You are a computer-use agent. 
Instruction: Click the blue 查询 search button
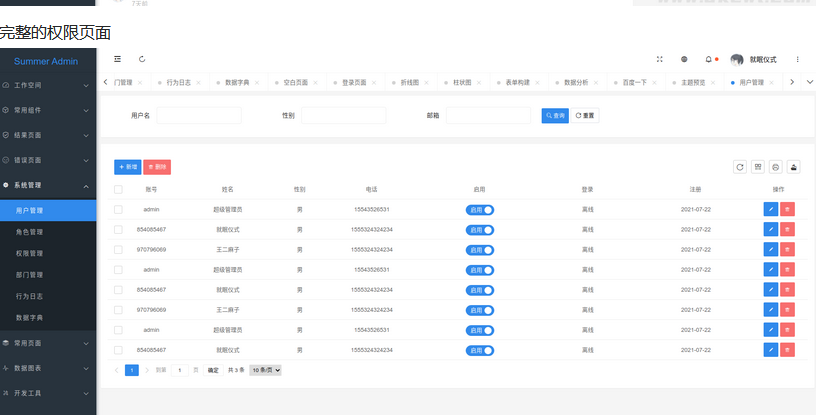tap(555, 116)
